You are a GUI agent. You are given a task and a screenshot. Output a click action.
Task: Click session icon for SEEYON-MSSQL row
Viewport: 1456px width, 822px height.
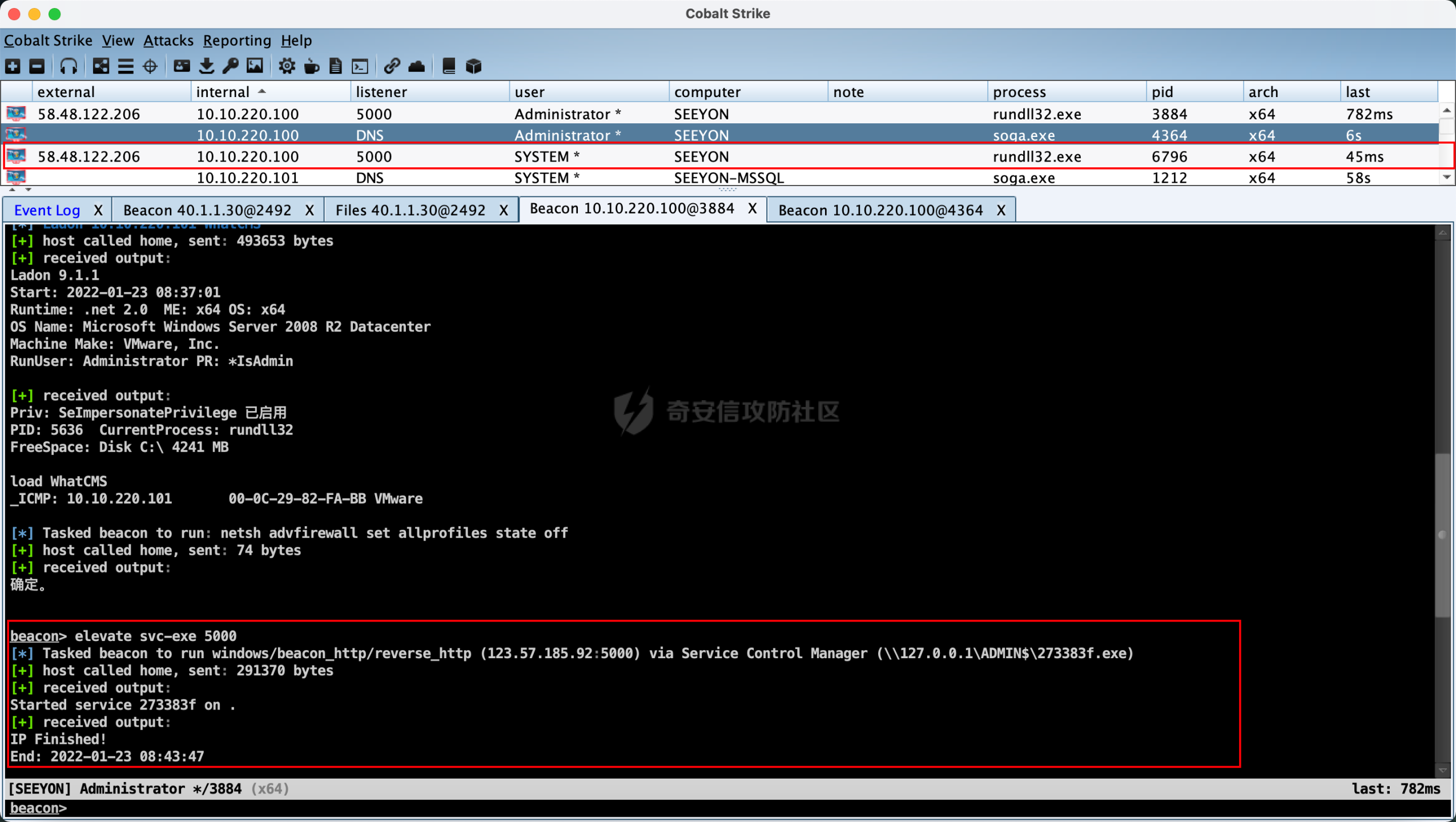(x=16, y=177)
